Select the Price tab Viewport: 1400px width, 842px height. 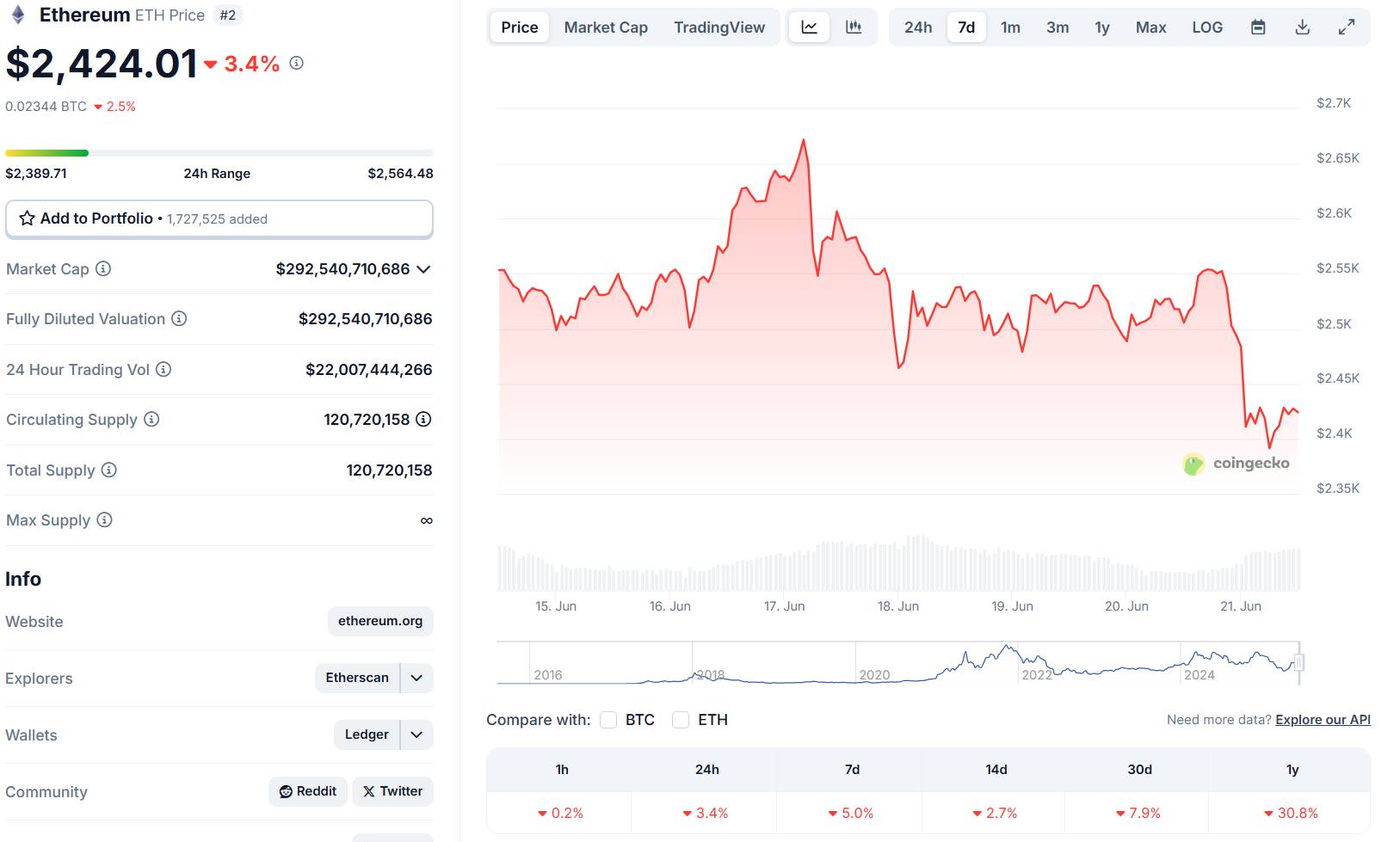point(520,28)
